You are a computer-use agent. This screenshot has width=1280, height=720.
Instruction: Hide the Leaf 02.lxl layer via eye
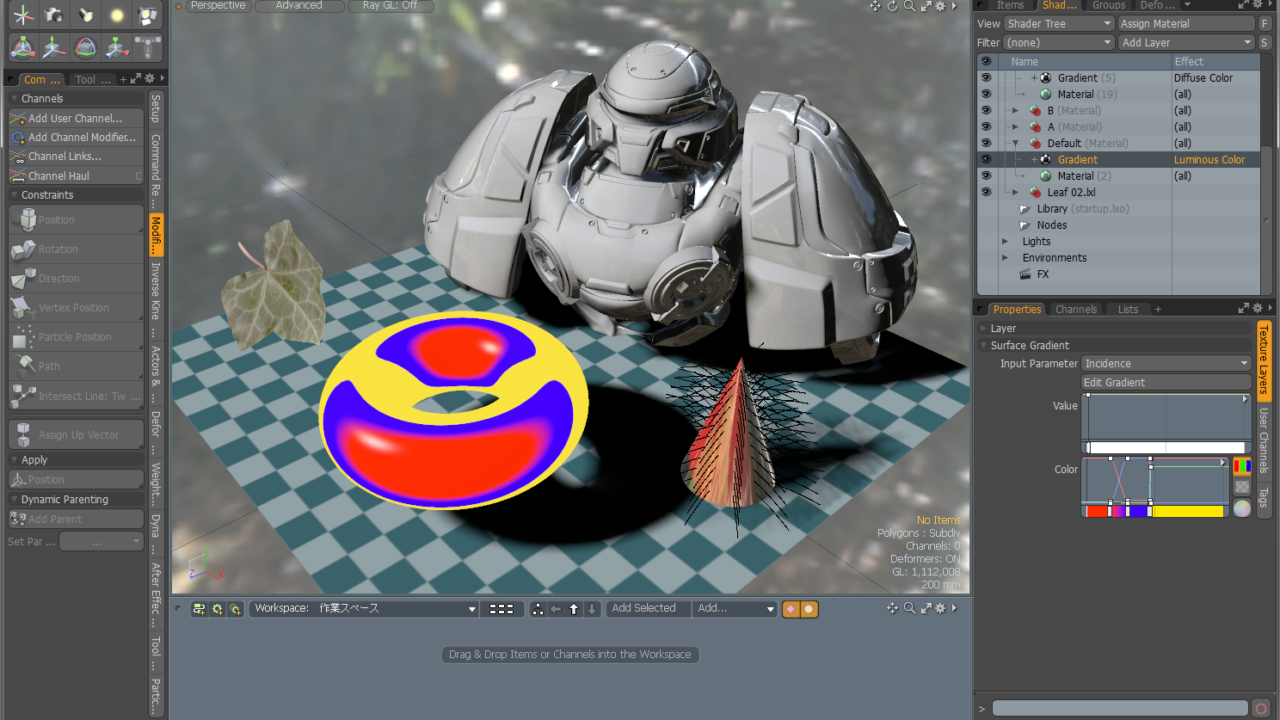(x=986, y=192)
